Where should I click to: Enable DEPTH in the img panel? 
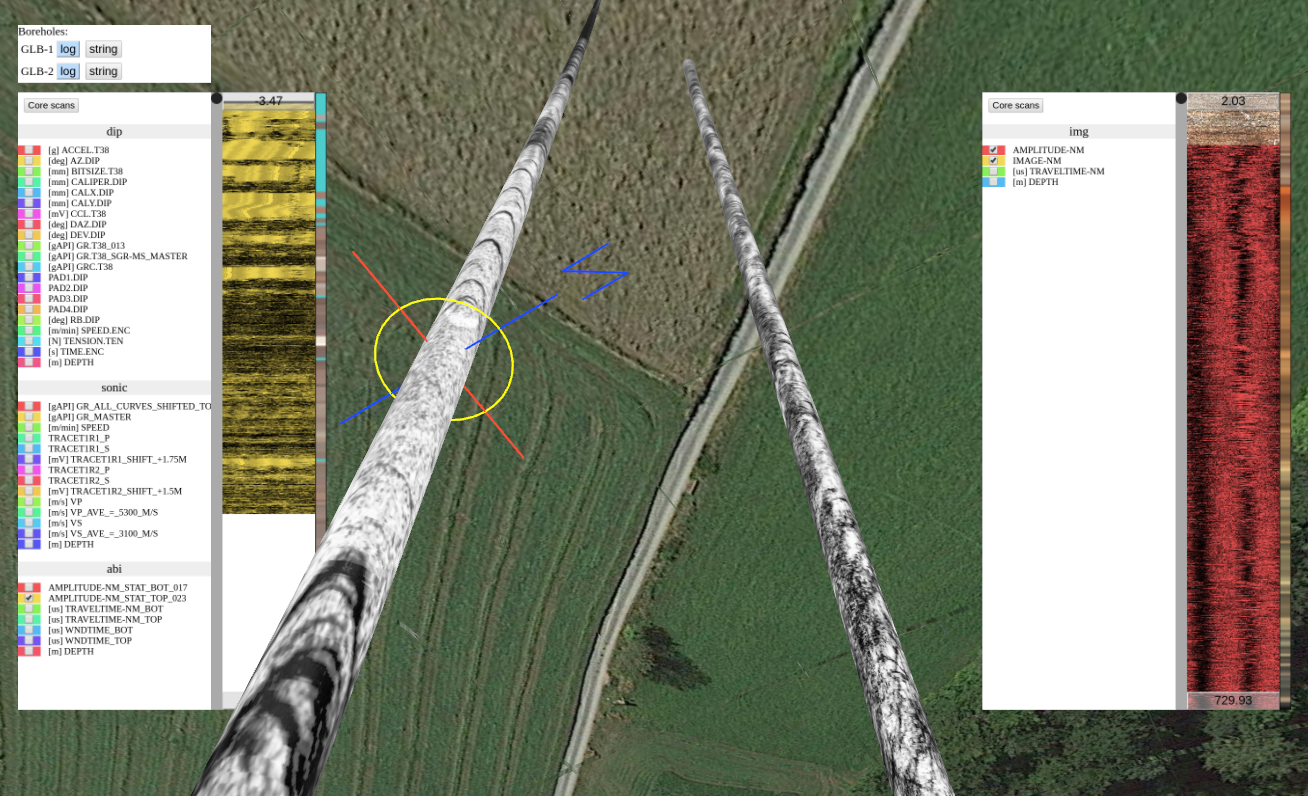click(994, 182)
